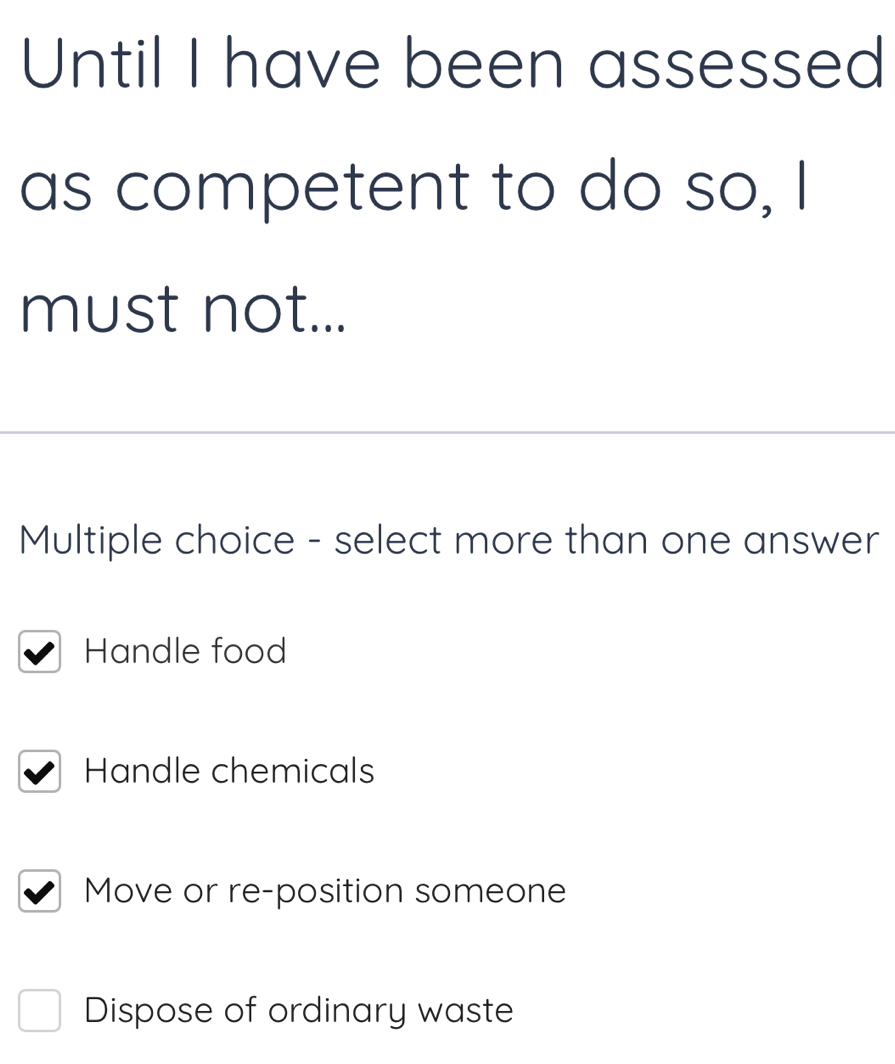
Task: Click the 'Dispose of ordinary waste' label
Action: pos(297,1011)
